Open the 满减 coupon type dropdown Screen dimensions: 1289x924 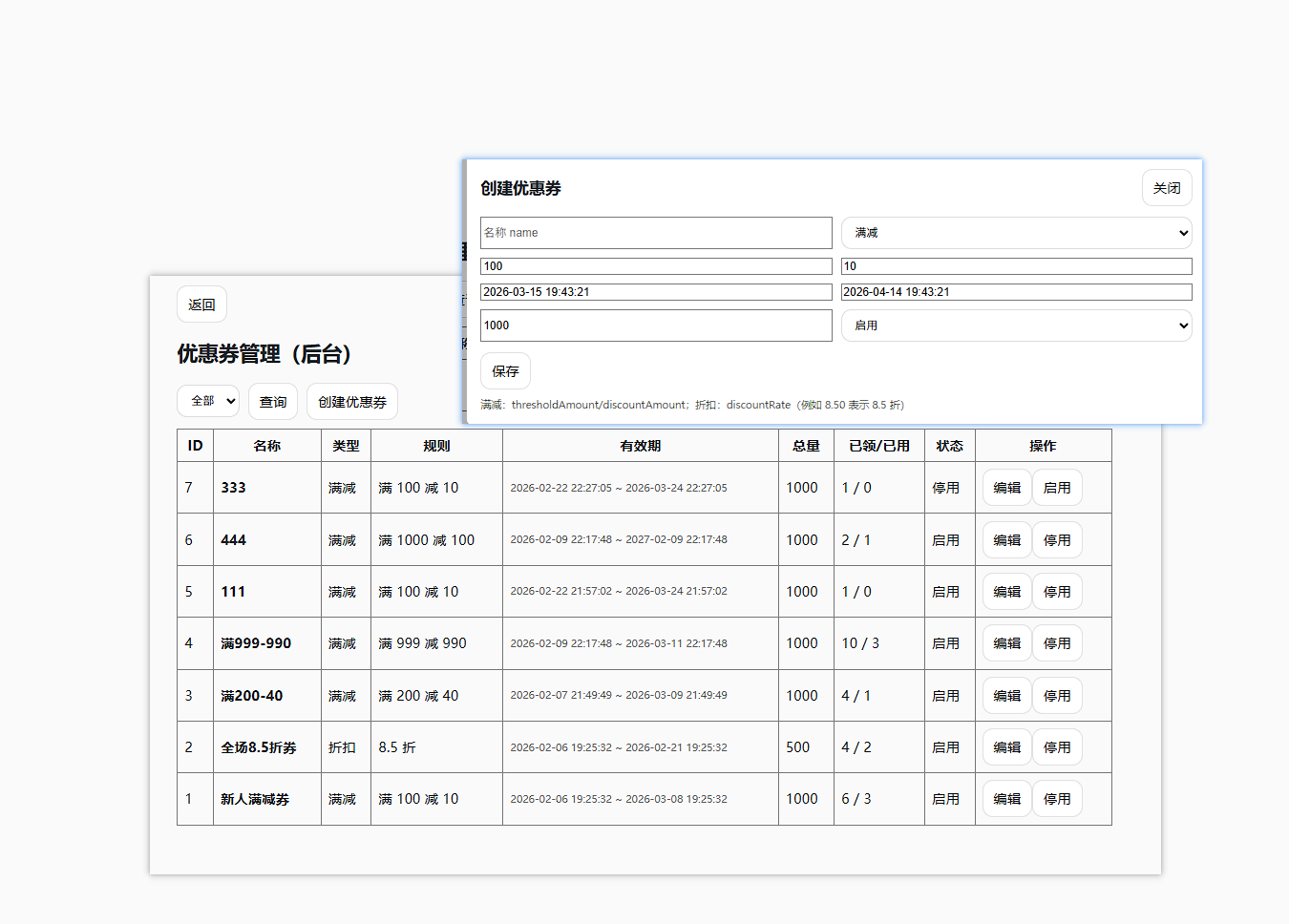[x=1017, y=233]
